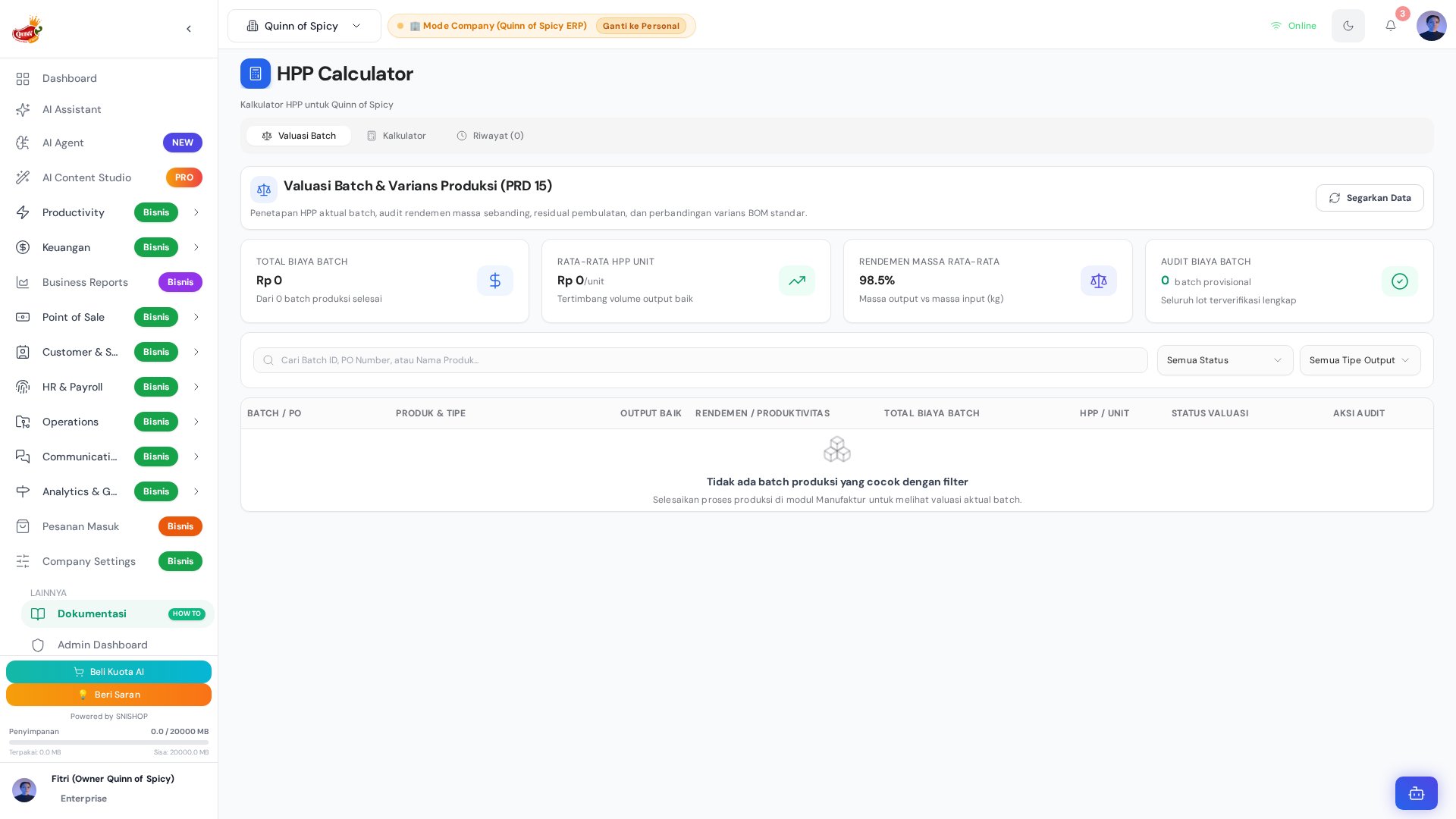Open Dashboard from the sidebar

tap(109, 79)
